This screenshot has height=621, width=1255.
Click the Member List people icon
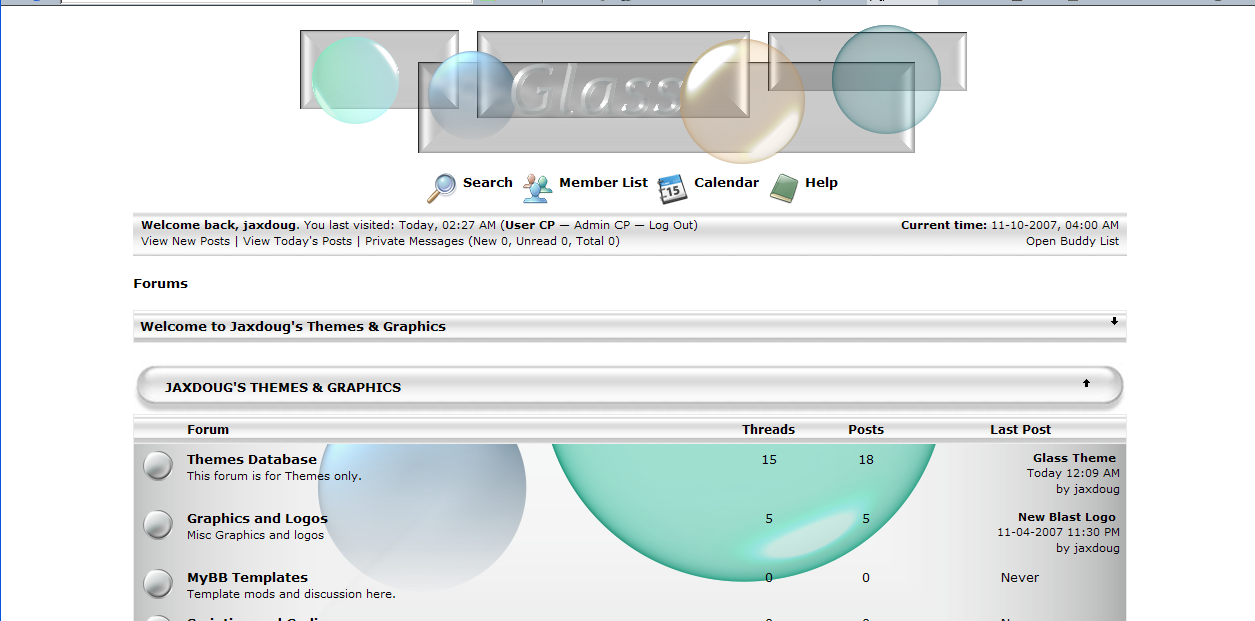coord(537,187)
